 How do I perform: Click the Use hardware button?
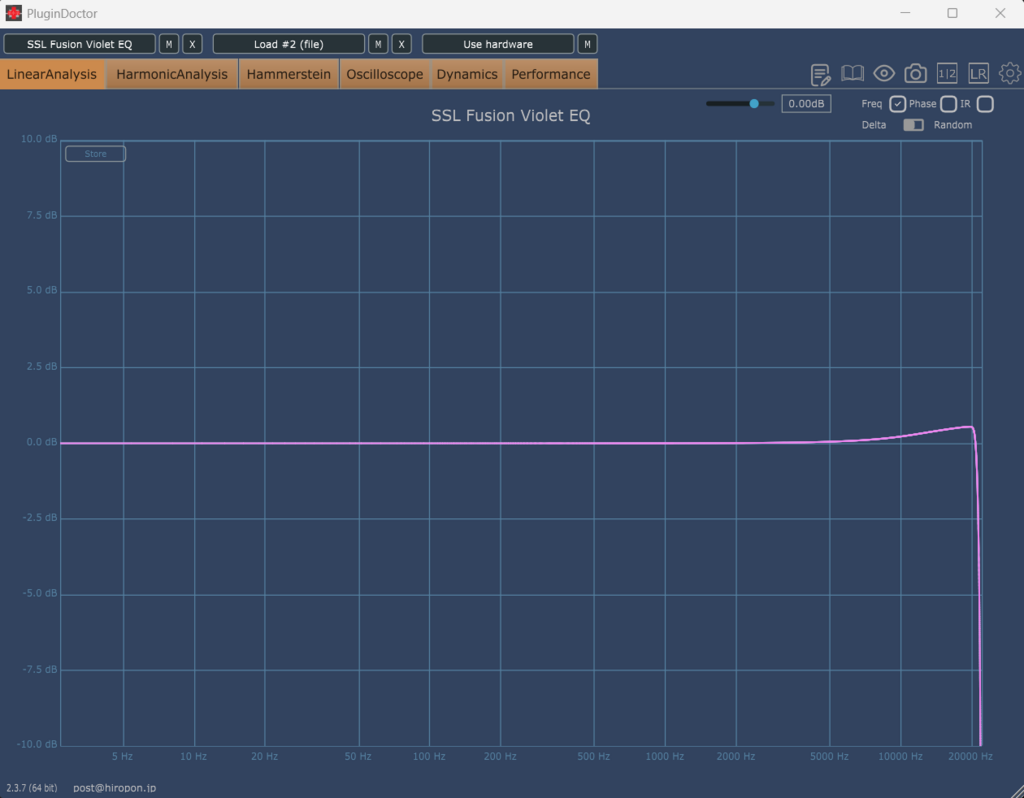tap(498, 44)
